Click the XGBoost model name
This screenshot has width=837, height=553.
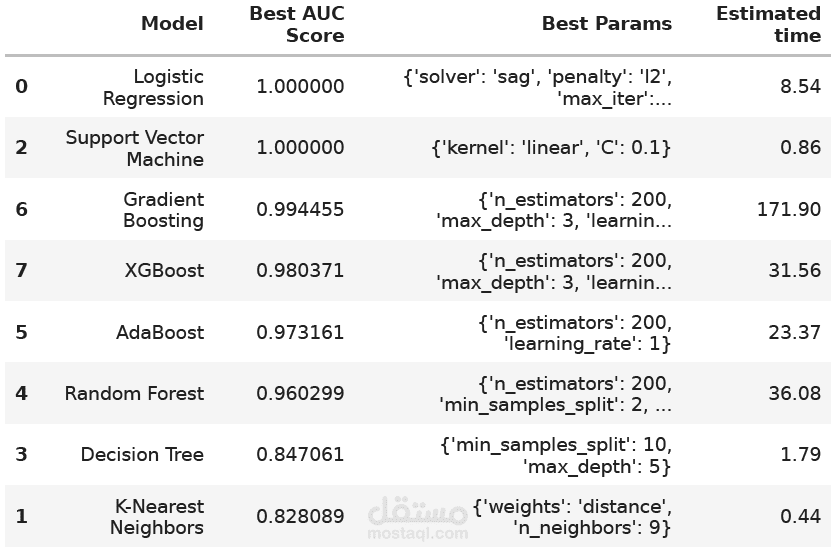164,271
